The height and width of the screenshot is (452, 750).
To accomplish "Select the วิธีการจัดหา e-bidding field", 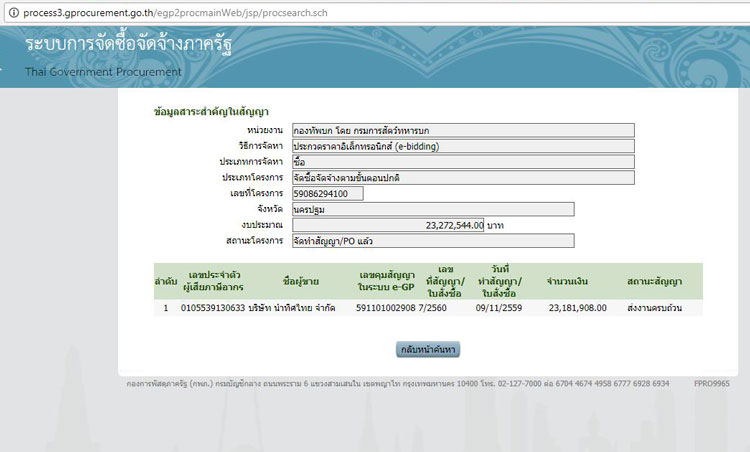I will pos(462,146).
